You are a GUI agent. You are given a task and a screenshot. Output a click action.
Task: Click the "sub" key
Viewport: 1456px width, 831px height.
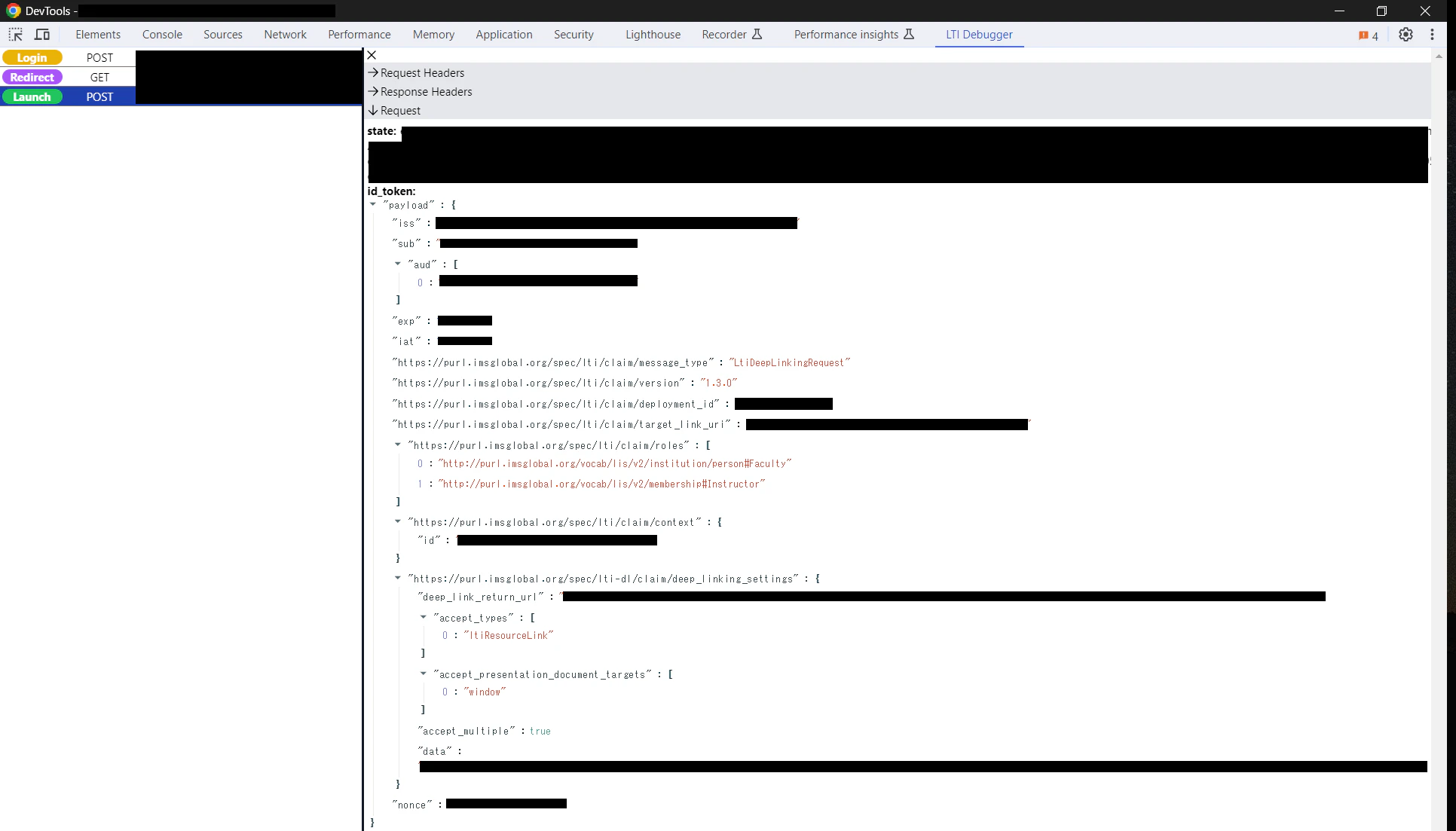pos(407,244)
